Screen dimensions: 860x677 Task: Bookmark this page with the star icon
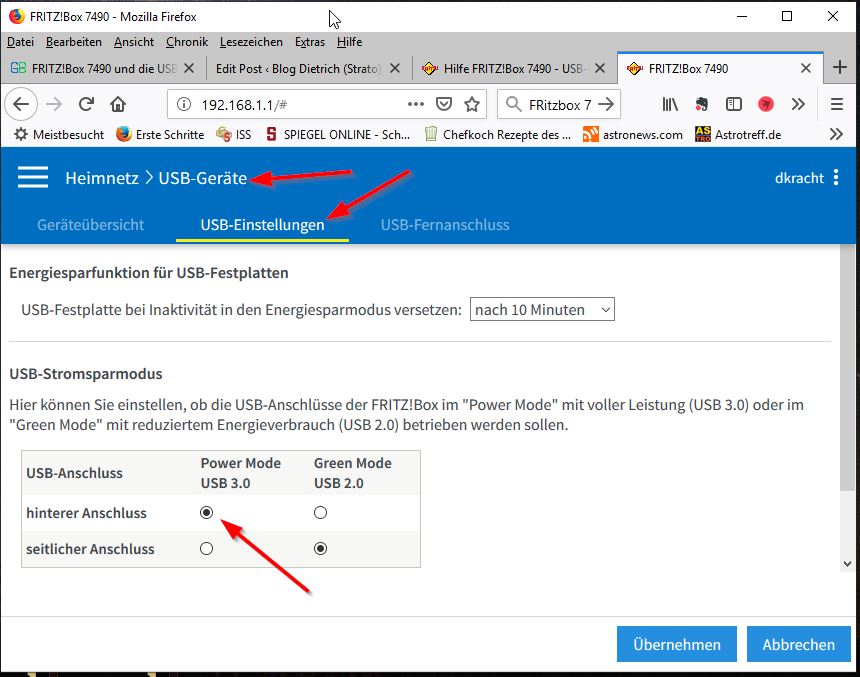[472, 104]
